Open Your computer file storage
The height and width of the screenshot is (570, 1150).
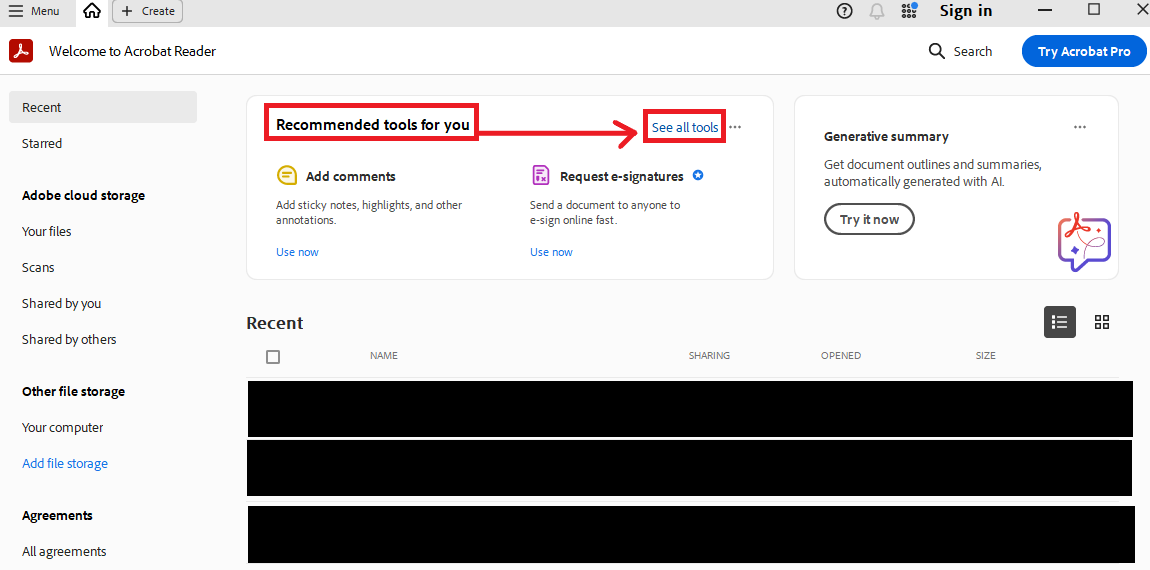point(62,427)
